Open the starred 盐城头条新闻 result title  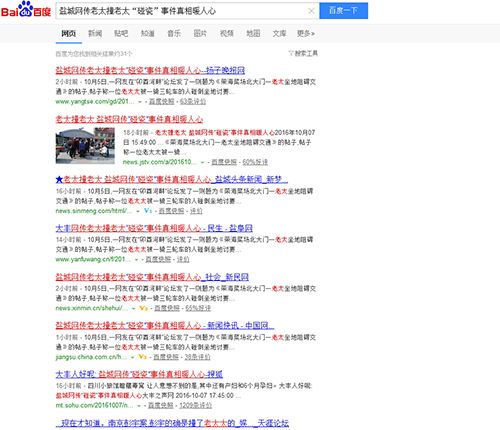pos(172,180)
